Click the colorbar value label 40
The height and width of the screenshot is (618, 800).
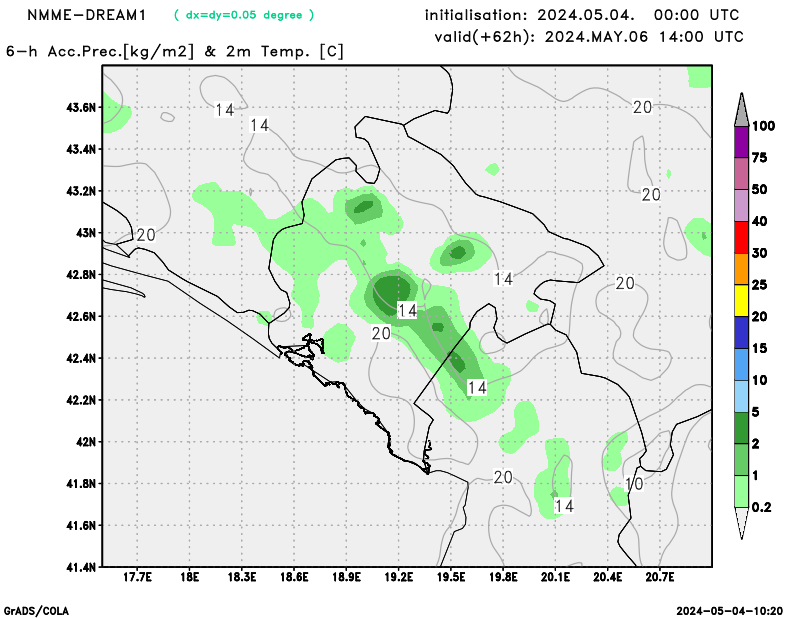tap(760, 221)
